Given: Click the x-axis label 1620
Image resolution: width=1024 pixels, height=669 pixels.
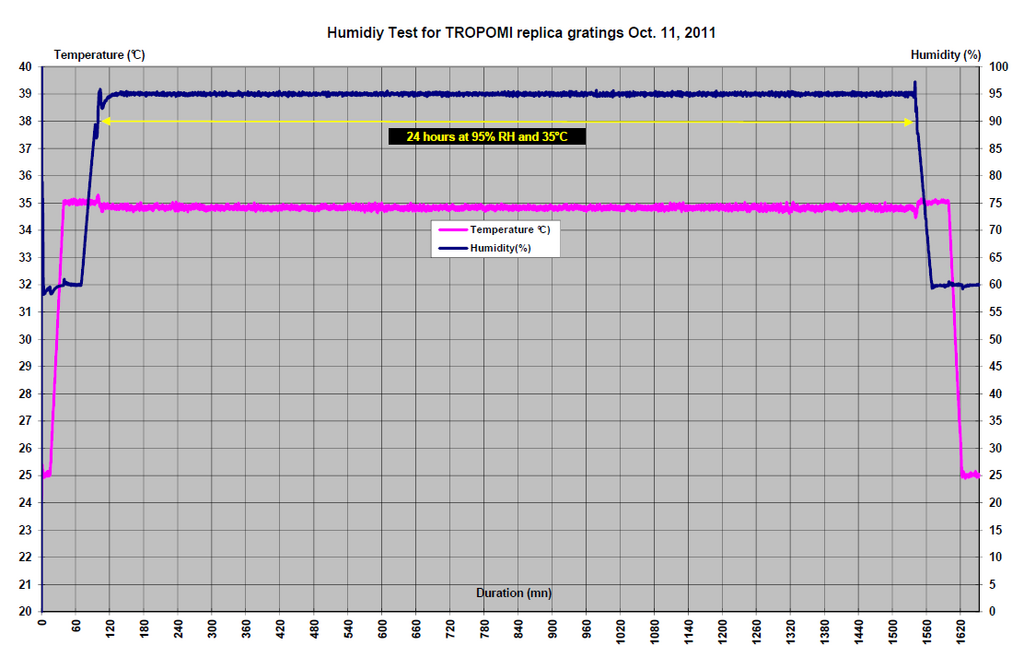Looking at the screenshot, I should pyautogui.click(x=961, y=632).
